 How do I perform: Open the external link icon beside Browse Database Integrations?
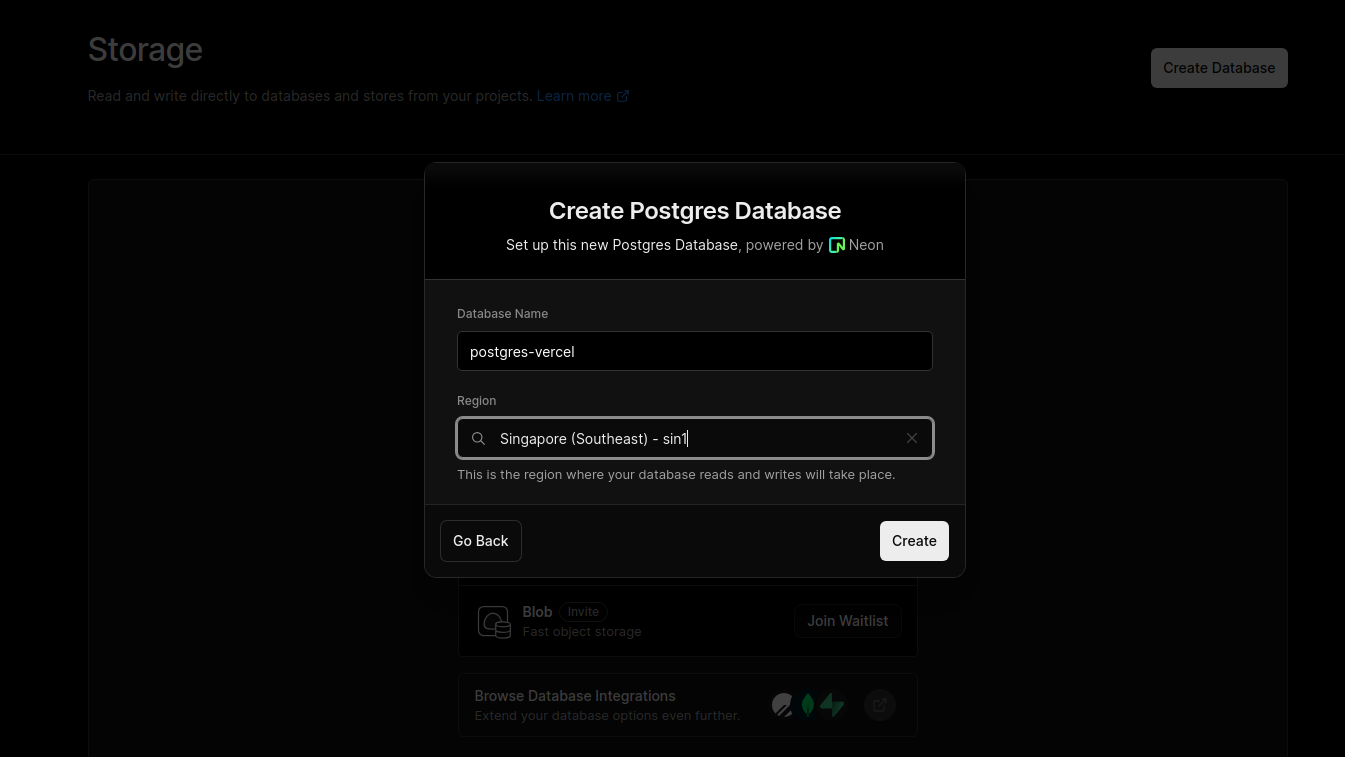[880, 705]
